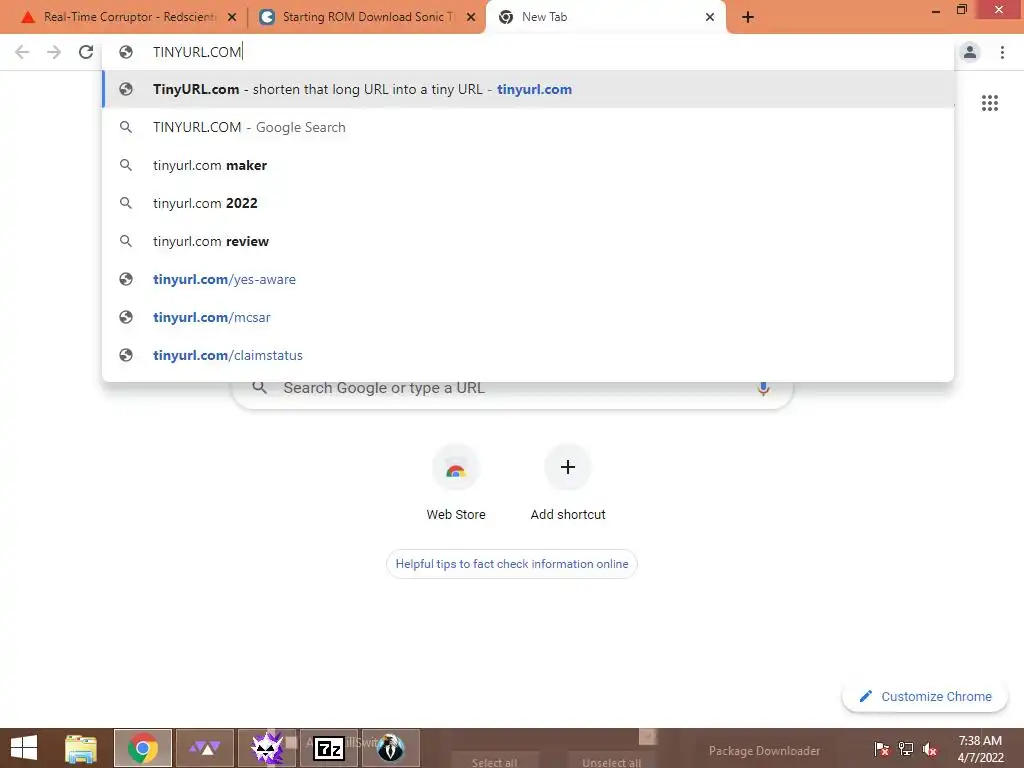Close the New Tab tab
This screenshot has height=768, width=1024.
point(710,17)
